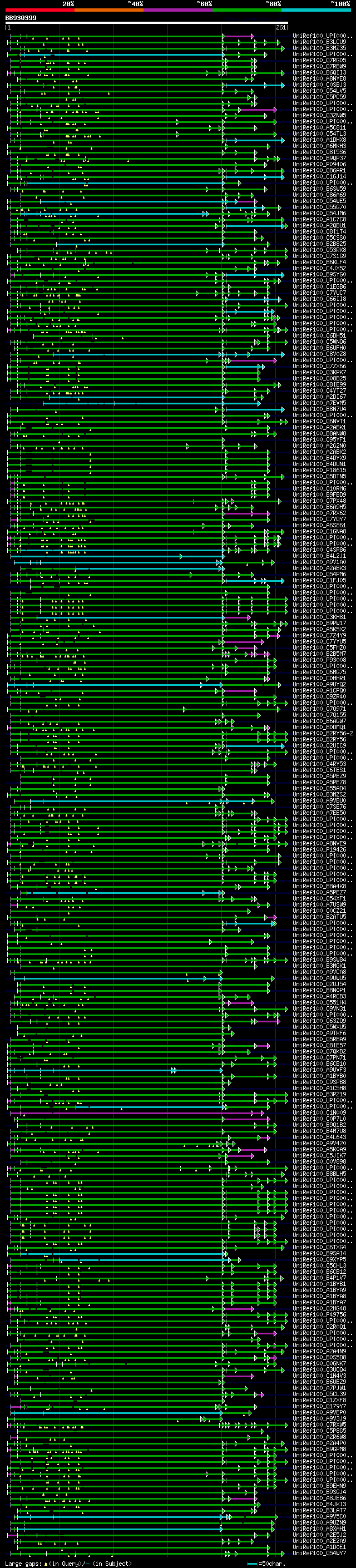Click hit label UniRef100_Q54LV5
Viewport: 356px width, 1568px height.
pos(319,91)
